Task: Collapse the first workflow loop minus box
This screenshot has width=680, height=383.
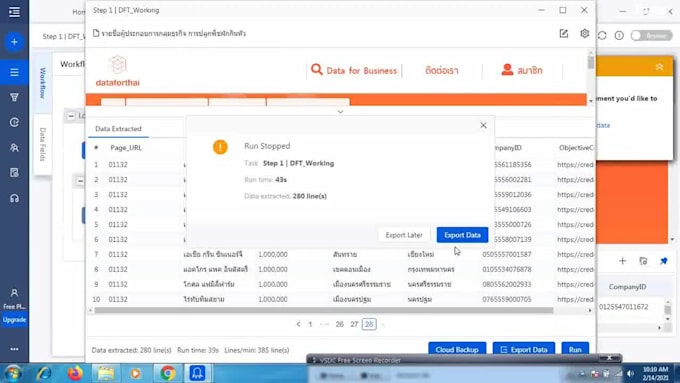Action: tap(71, 116)
